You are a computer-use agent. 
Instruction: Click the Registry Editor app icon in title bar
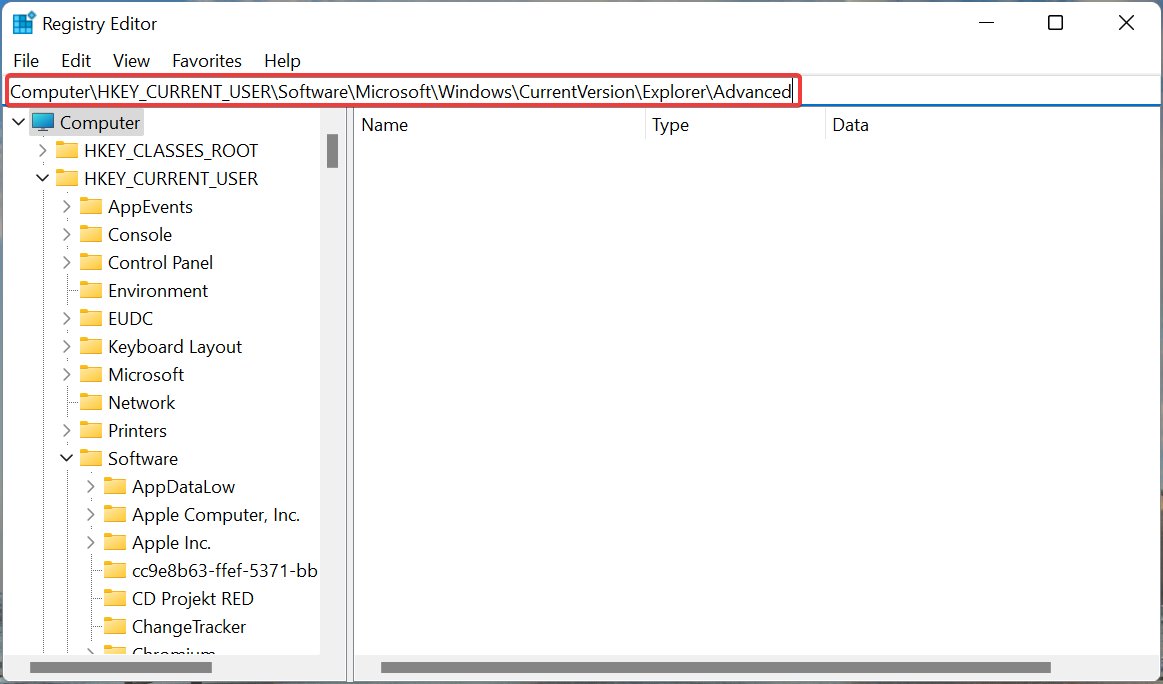tap(24, 23)
